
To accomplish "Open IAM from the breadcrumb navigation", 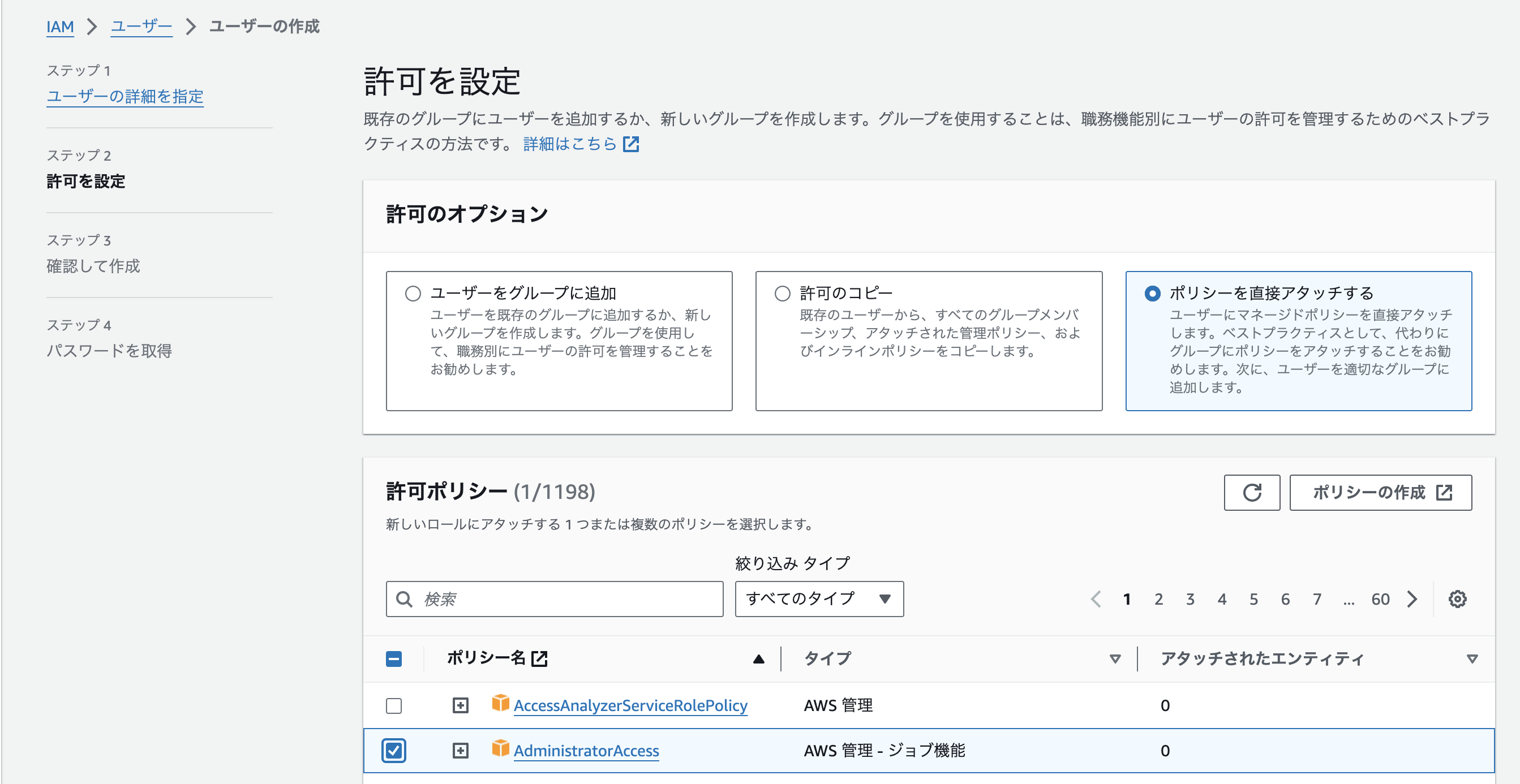I will 59,27.
